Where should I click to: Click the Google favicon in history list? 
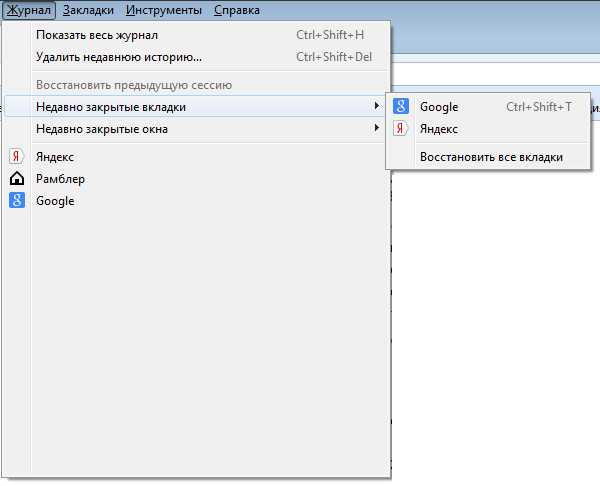[x=16, y=200]
